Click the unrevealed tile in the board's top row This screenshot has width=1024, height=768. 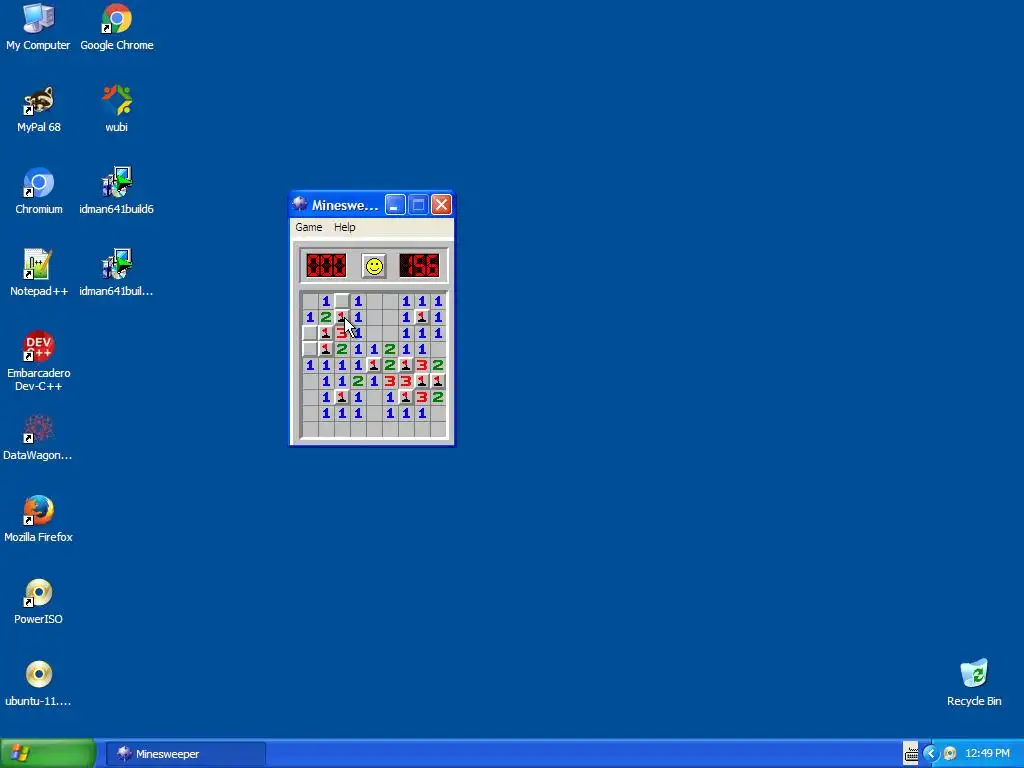(x=342, y=301)
